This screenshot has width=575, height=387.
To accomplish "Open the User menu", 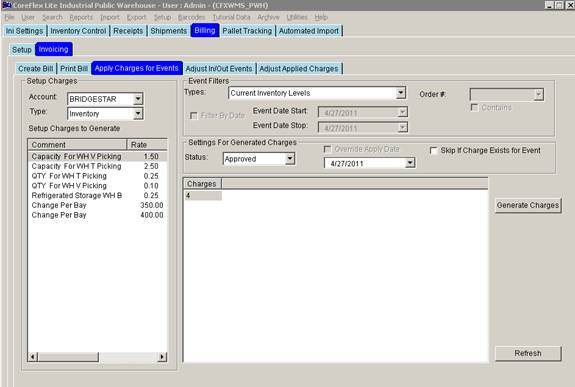I will click(x=28, y=17).
